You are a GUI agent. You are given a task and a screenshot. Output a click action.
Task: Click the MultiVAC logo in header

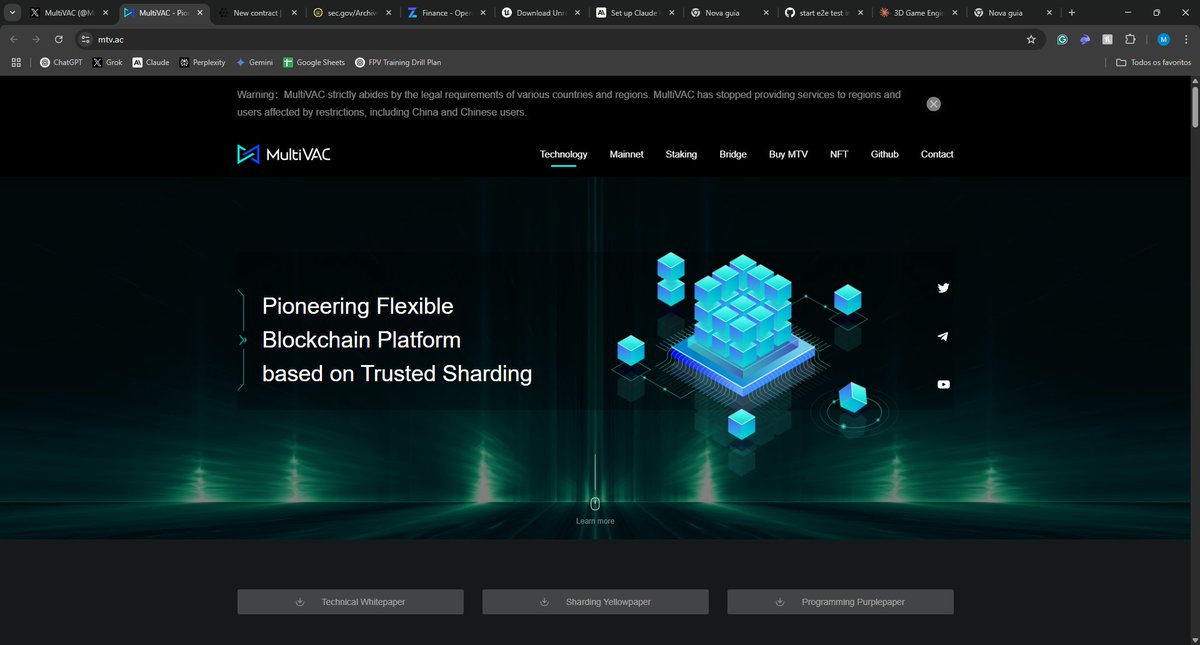(x=283, y=154)
